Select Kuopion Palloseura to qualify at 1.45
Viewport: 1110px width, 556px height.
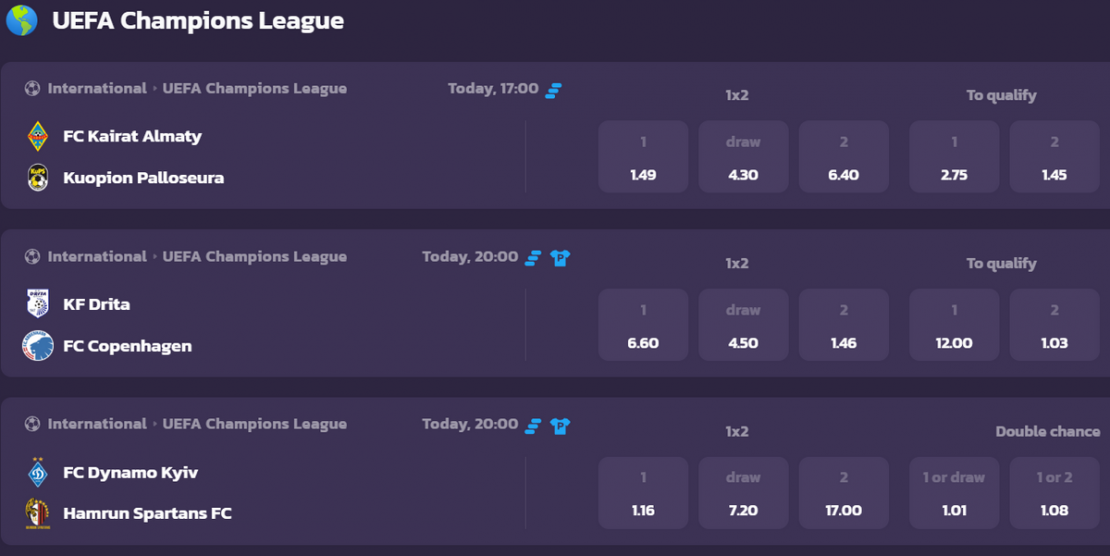pyautogui.click(x=1054, y=157)
